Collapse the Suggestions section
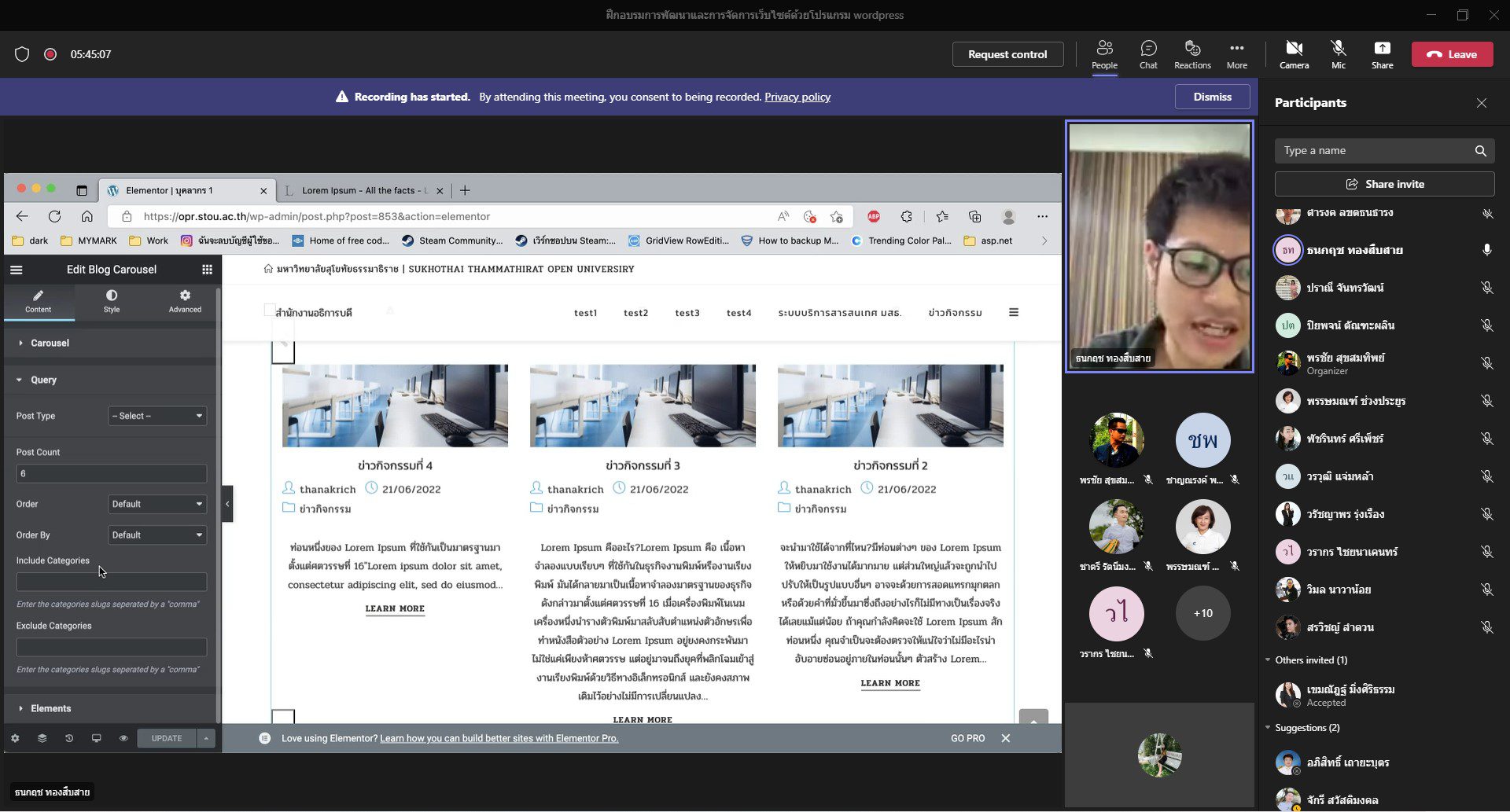Image resolution: width=1510 pixels, height=812 pixels. coord(1268,728)
